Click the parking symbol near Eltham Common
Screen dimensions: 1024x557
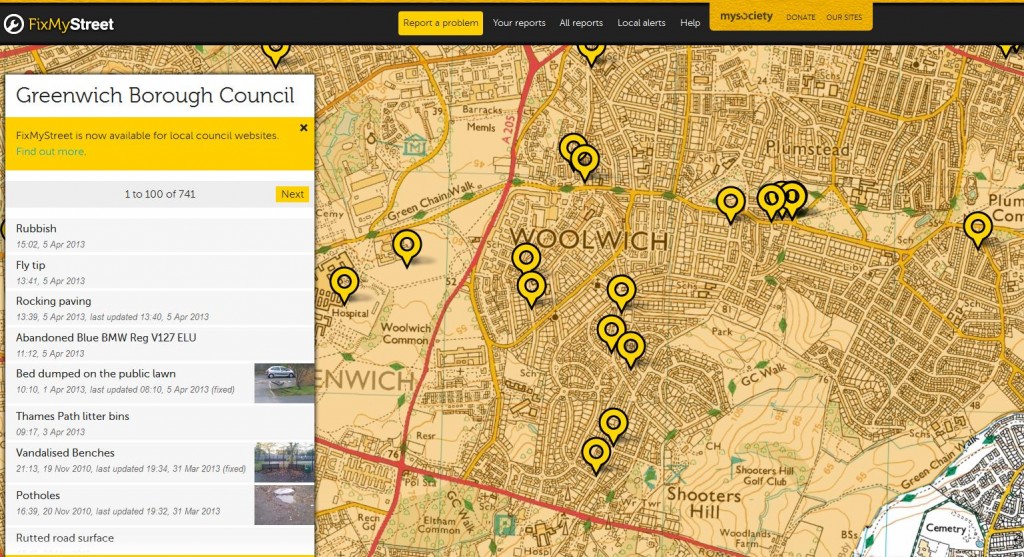point(504,524)
